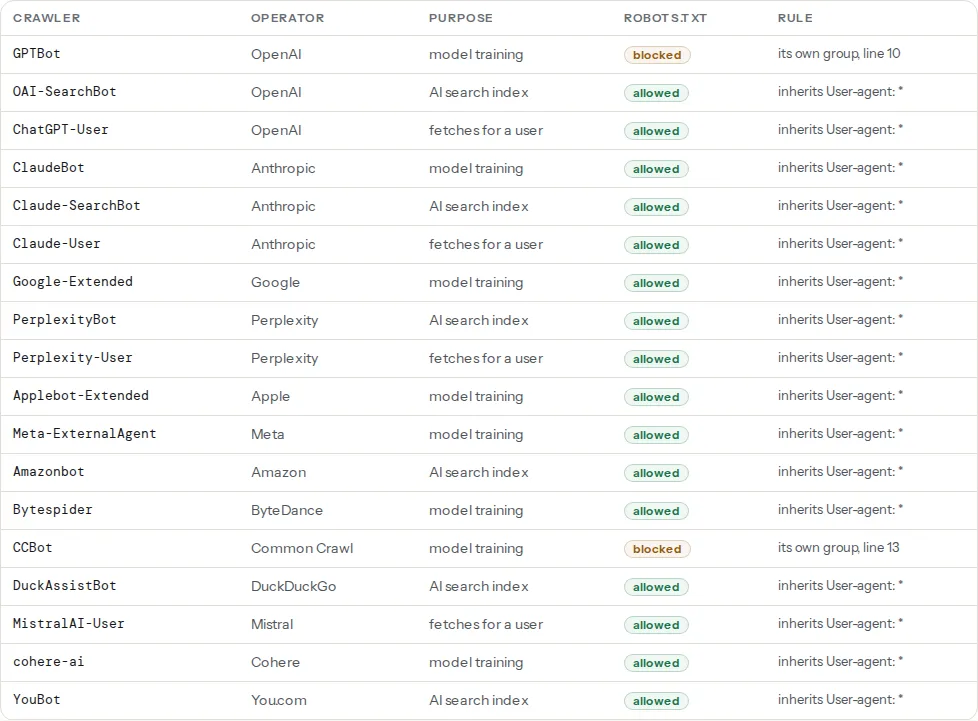Select the Claude-SearchBot crawler name

click(x=77, y=206)
